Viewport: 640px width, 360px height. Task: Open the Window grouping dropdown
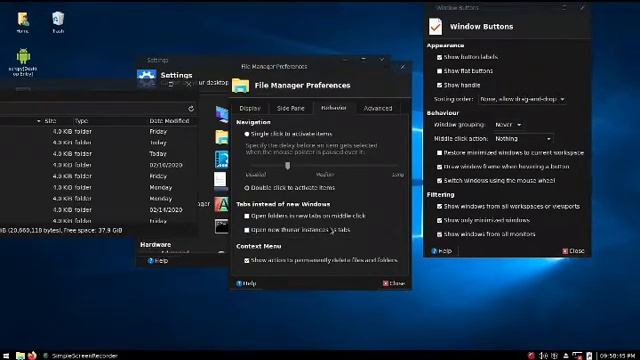508,124
